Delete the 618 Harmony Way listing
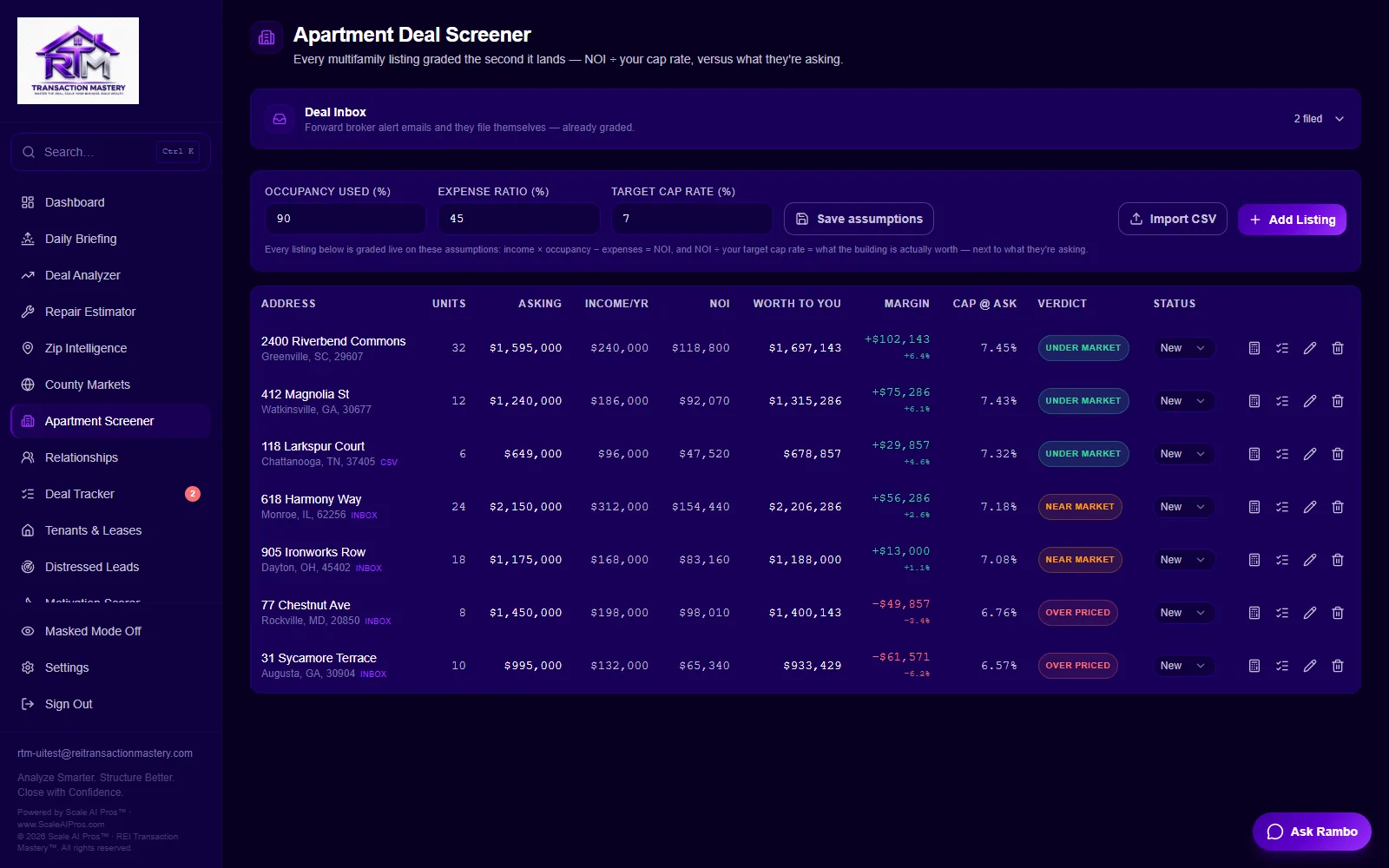1389x868 pixels. tap(1338, 507)
